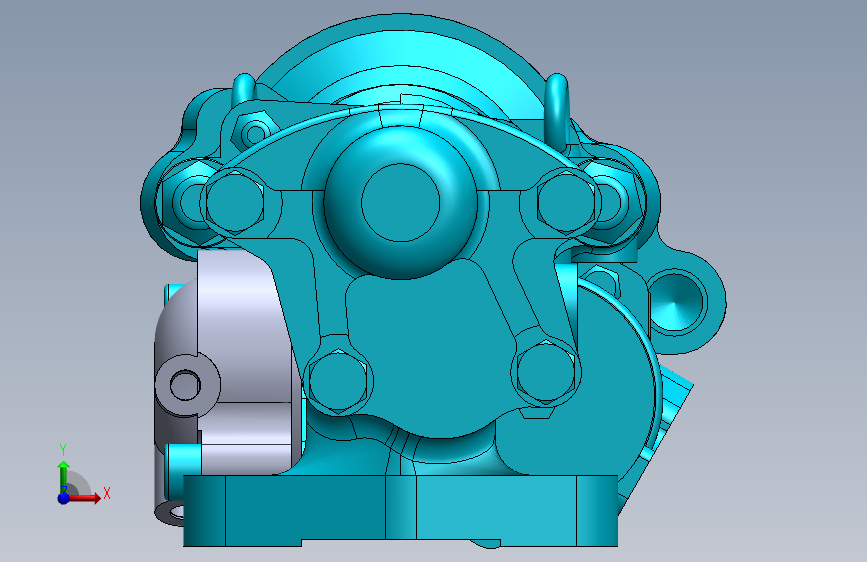
Task: Select the rectangular base mounting flange
Action: pos(400,511)
